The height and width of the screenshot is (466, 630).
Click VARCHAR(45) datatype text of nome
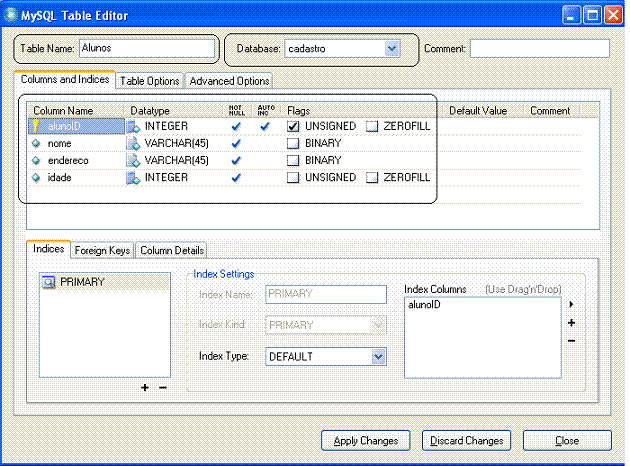176,143
